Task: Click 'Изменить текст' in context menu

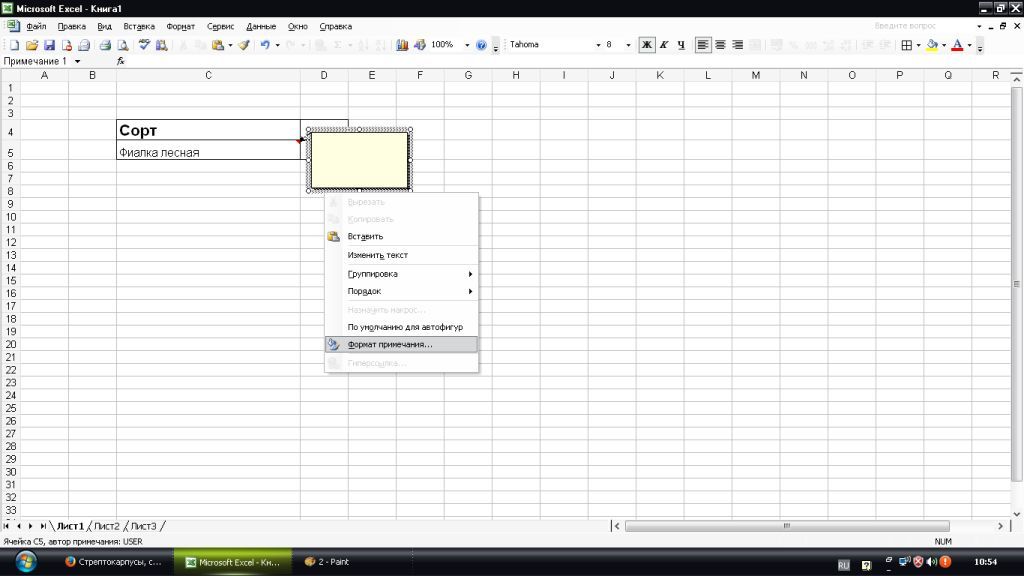Action: [x=377, y=255]
